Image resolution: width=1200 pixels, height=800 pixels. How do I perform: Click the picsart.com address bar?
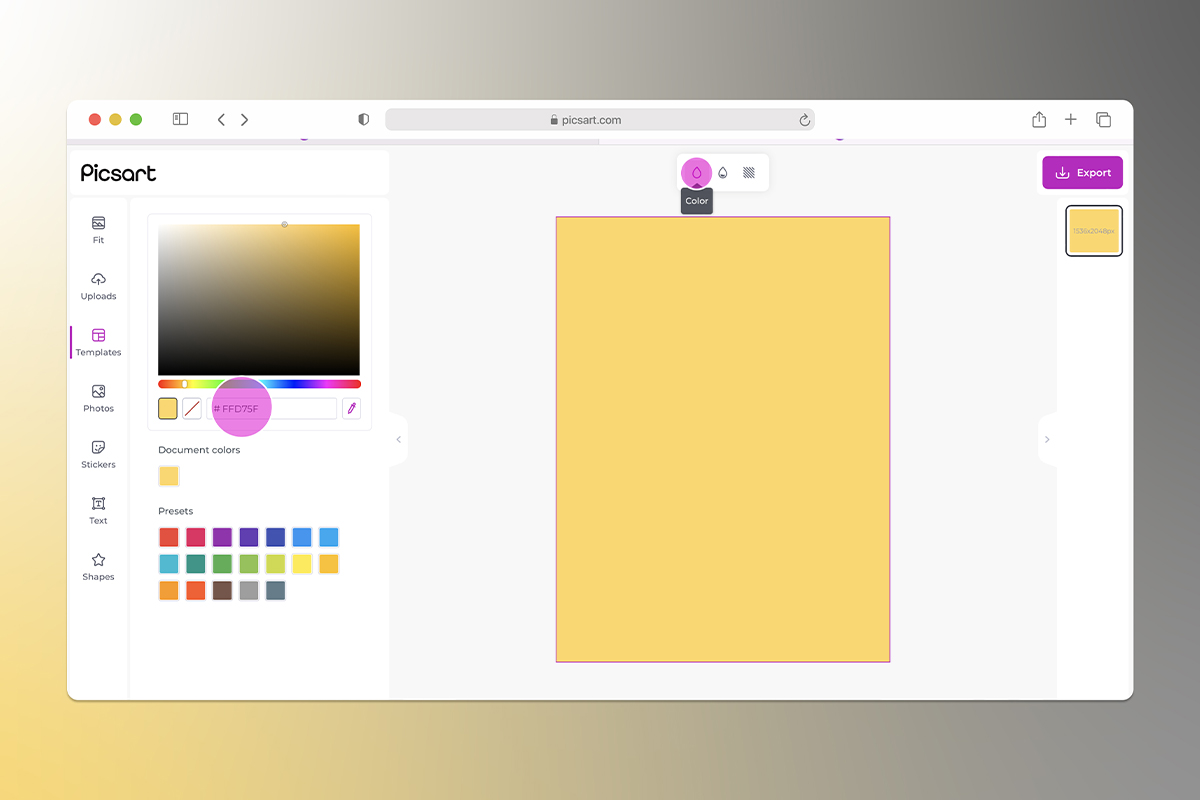point(600,120)
